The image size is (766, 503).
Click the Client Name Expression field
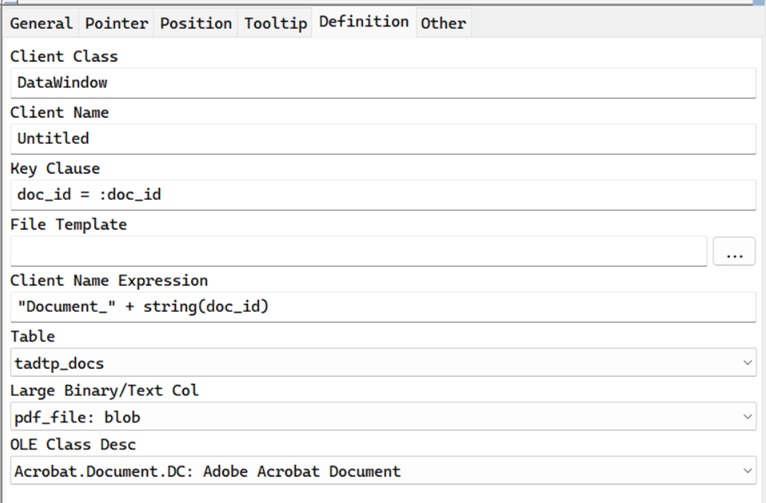[x=383, y=307]
